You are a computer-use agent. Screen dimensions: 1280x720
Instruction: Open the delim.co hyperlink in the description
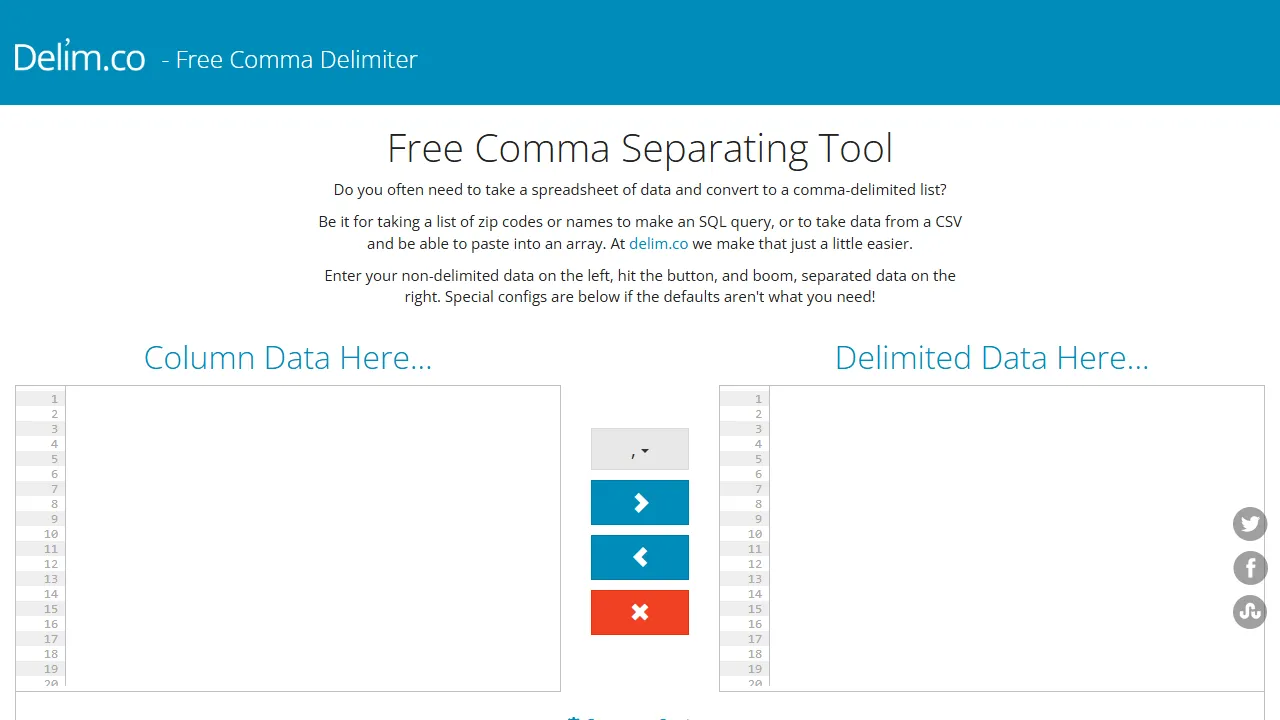[x=658, y=243]
